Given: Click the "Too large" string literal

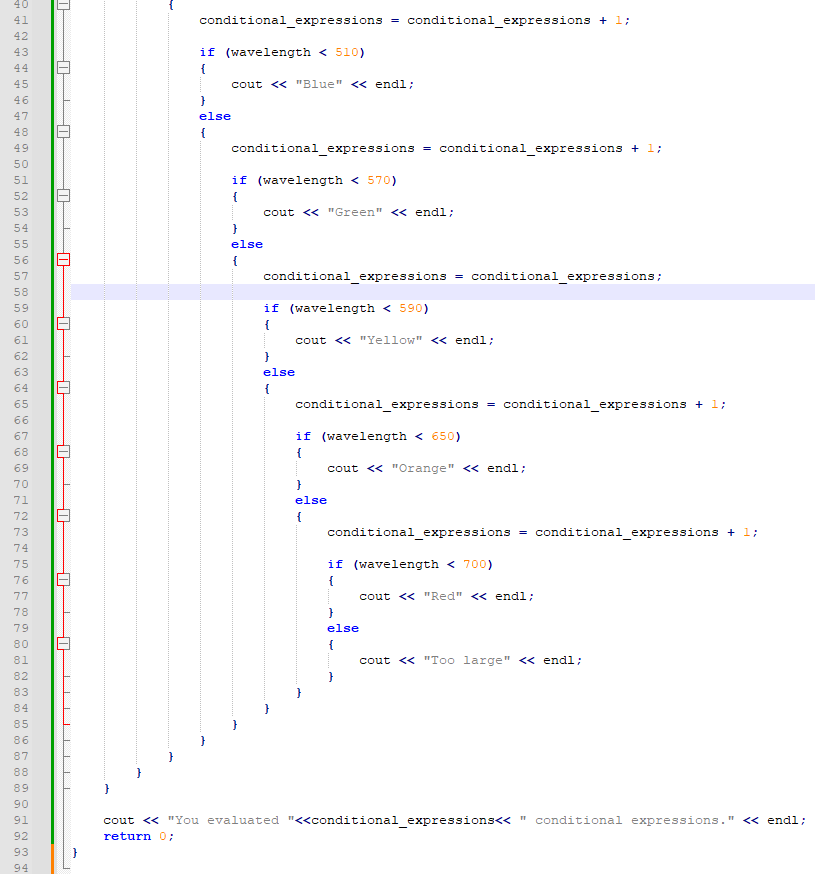Looking at the screenshot, I should (467, 660).
